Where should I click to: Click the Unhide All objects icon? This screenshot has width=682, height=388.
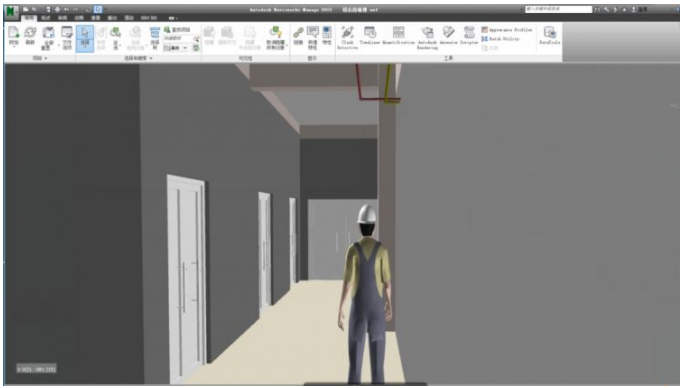point(276,32)
